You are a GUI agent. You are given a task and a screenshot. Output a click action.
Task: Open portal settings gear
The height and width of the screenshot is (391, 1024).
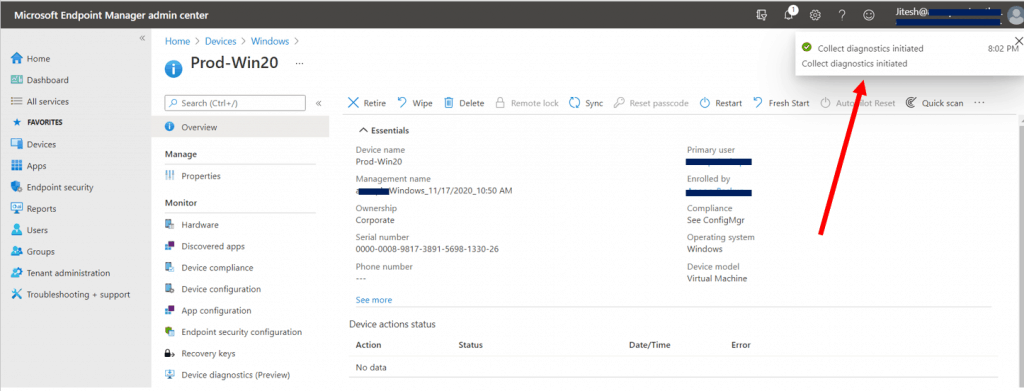pyautogui.click(x=815, y=15)
